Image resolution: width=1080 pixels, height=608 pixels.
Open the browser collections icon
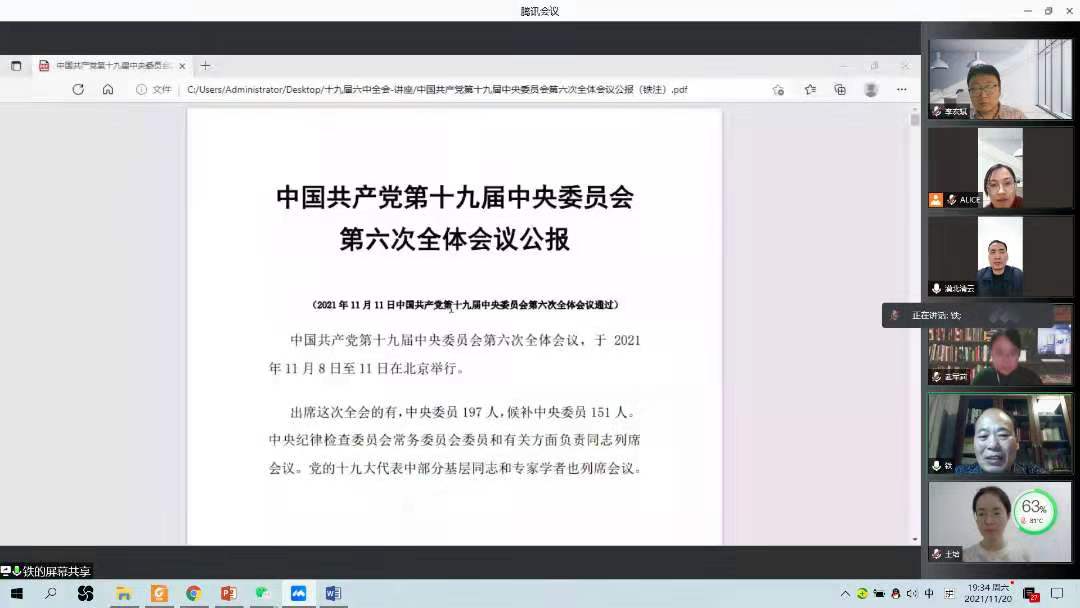coord(840,89)
